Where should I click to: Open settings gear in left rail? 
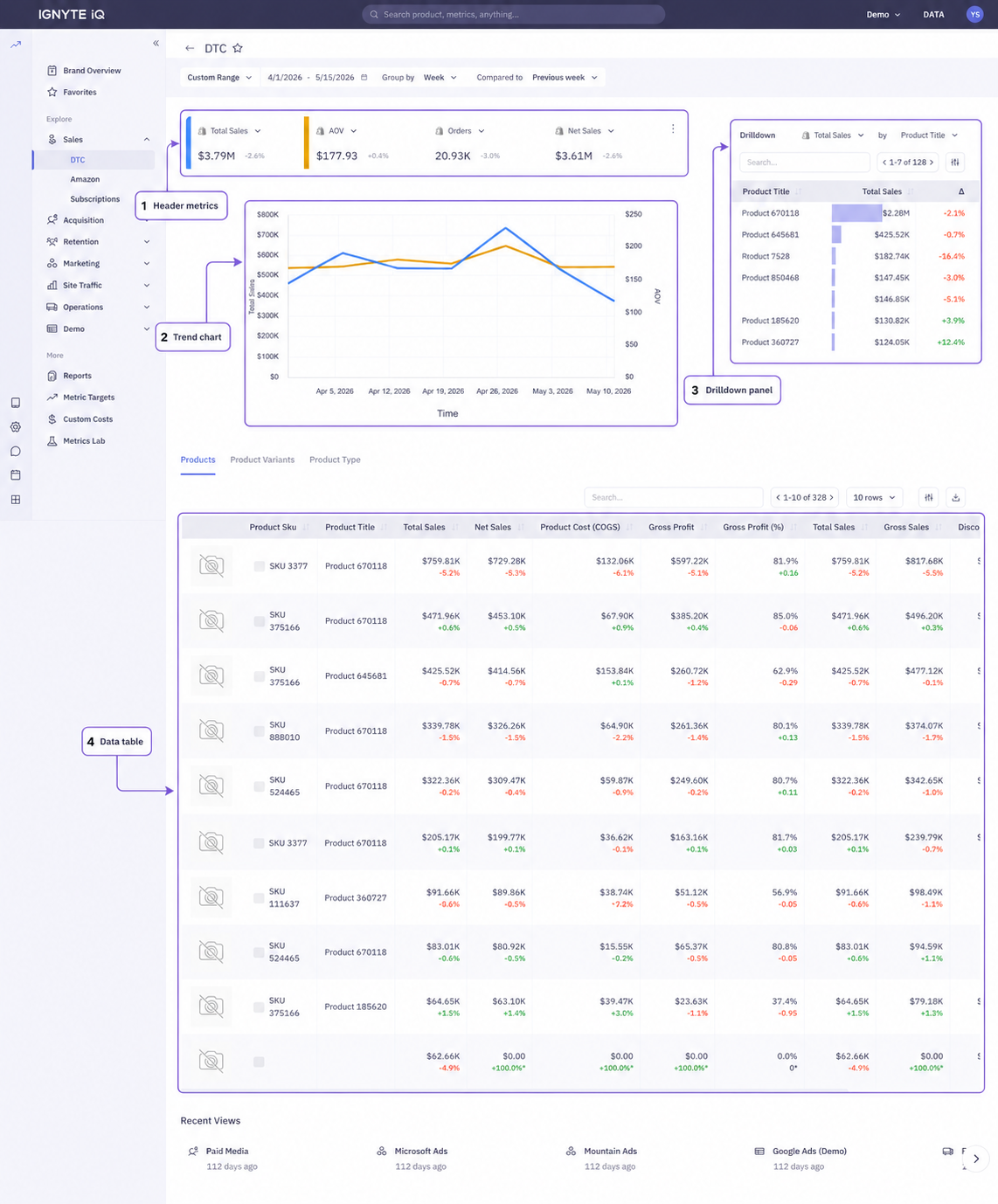click(16, 427)
